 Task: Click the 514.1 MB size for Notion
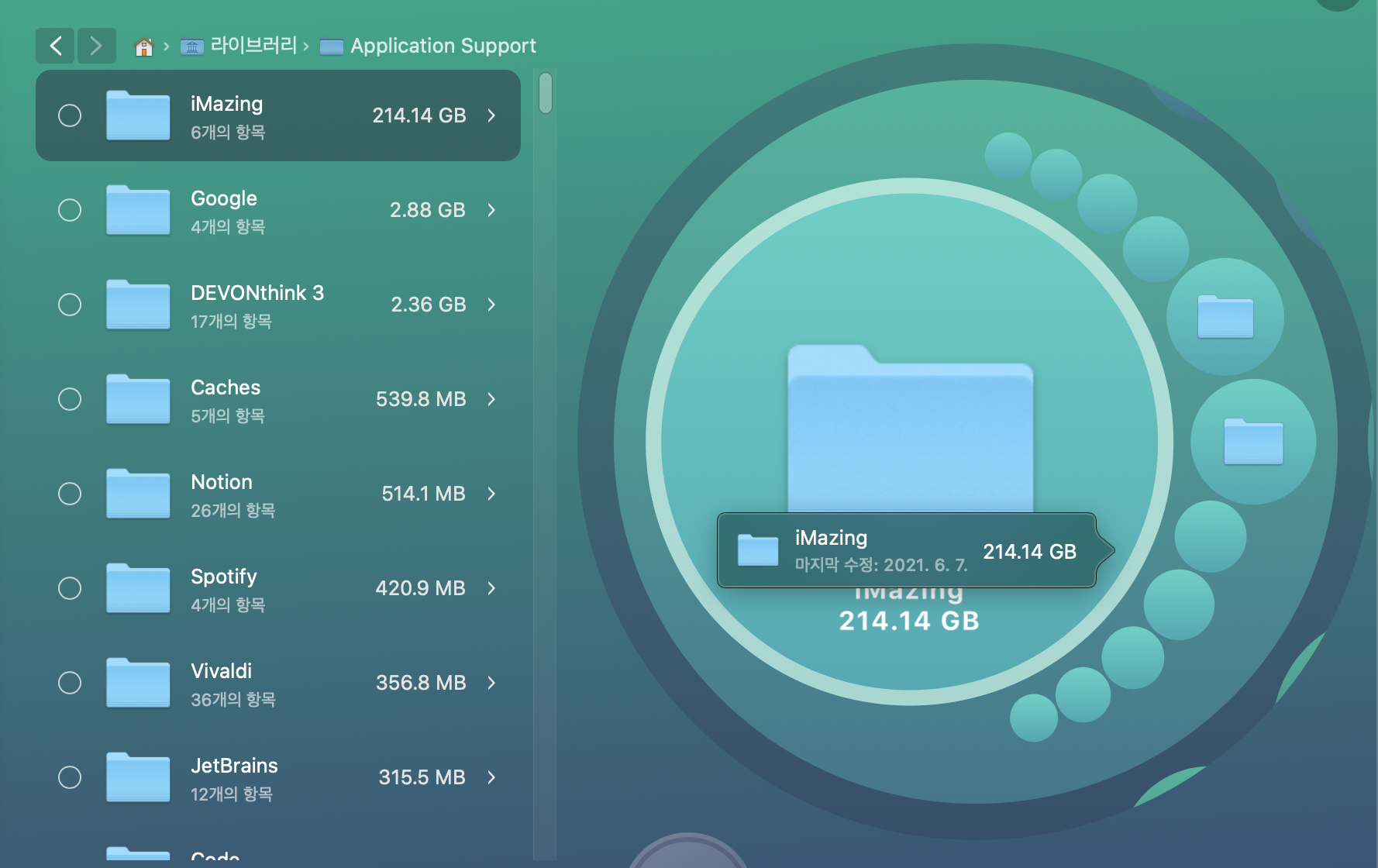point(423,494)
